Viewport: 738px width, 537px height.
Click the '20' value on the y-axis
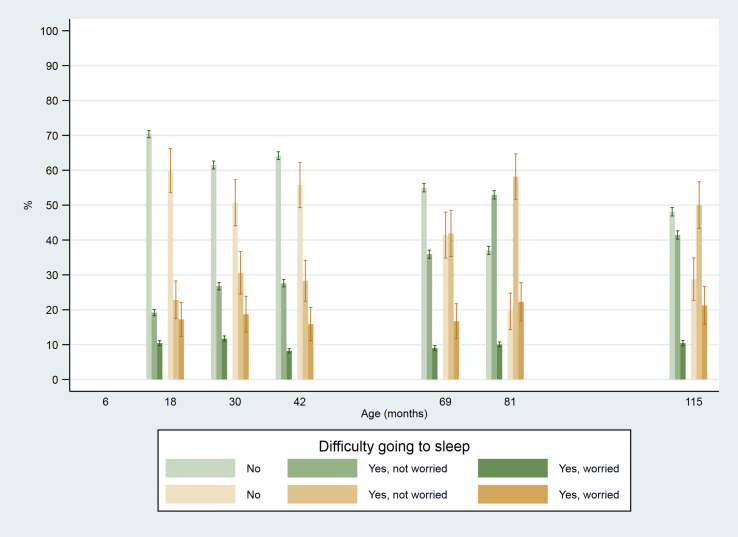click(52, 310)
